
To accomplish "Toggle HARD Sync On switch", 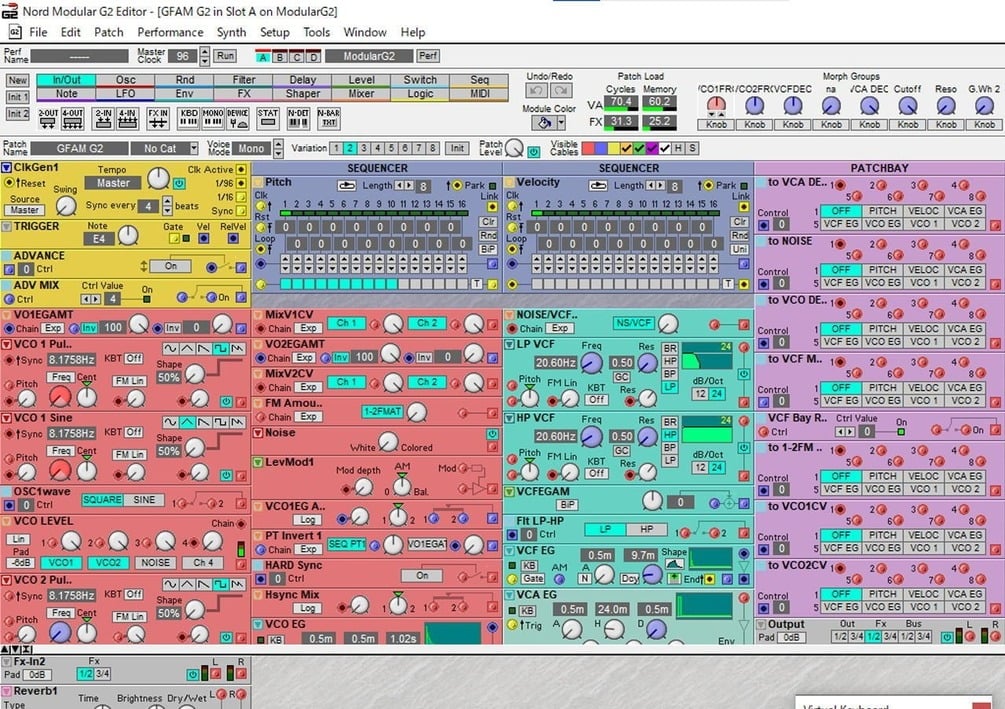I will click(x=422, y=576).
